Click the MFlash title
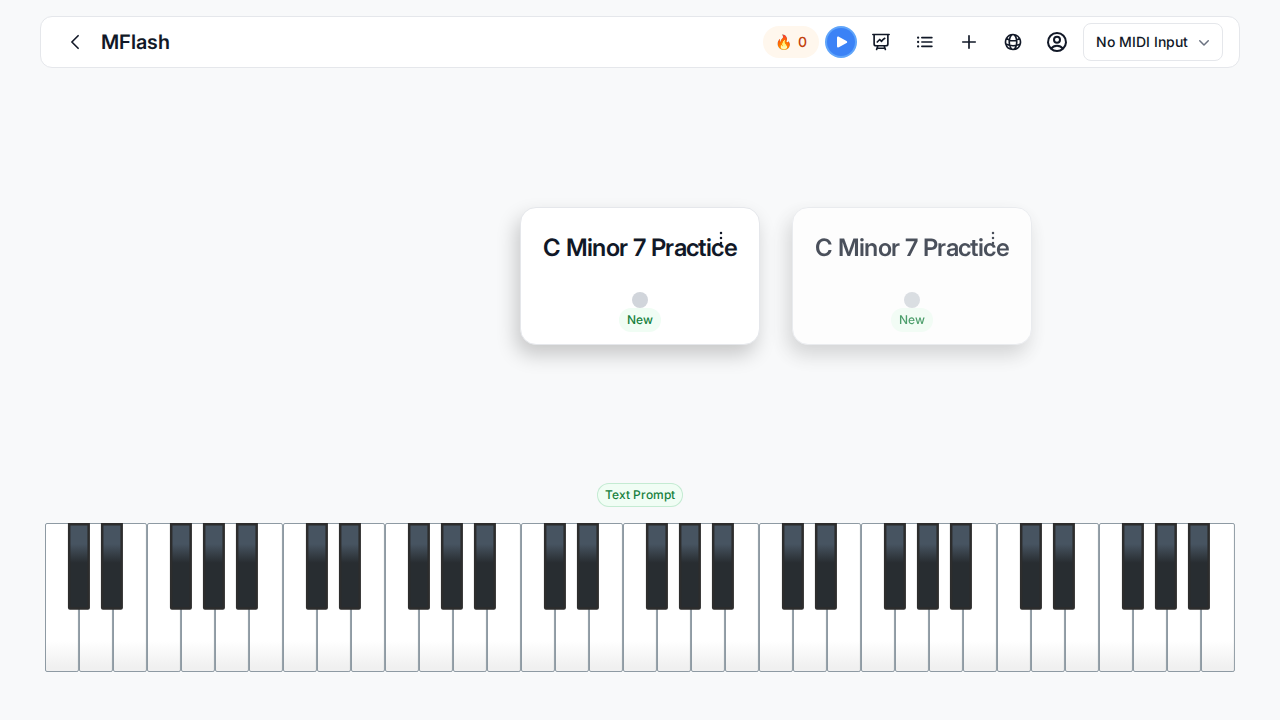 135,42
